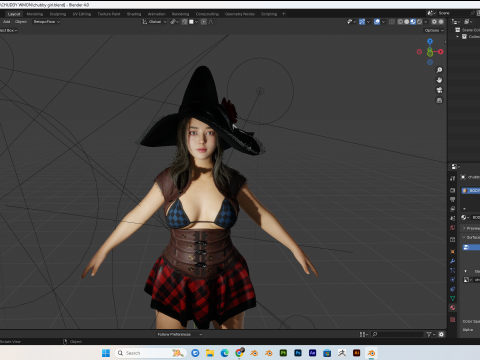Click the Z axis on navigation gizmo
The height and width of the screenshot is (360, 480).
[x=430, y=41]
